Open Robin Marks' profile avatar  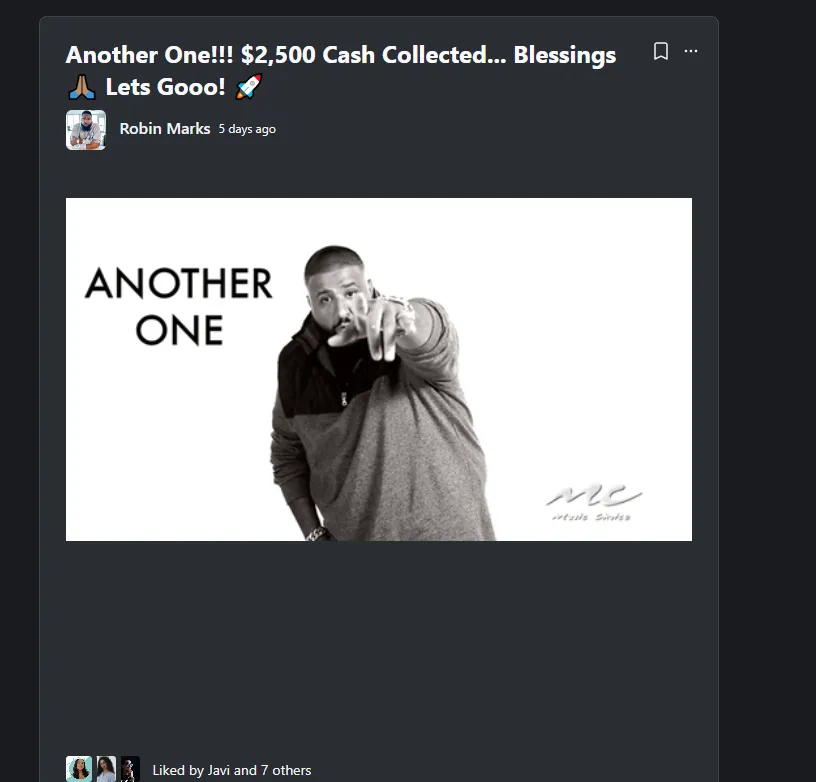tap(86, 130)
